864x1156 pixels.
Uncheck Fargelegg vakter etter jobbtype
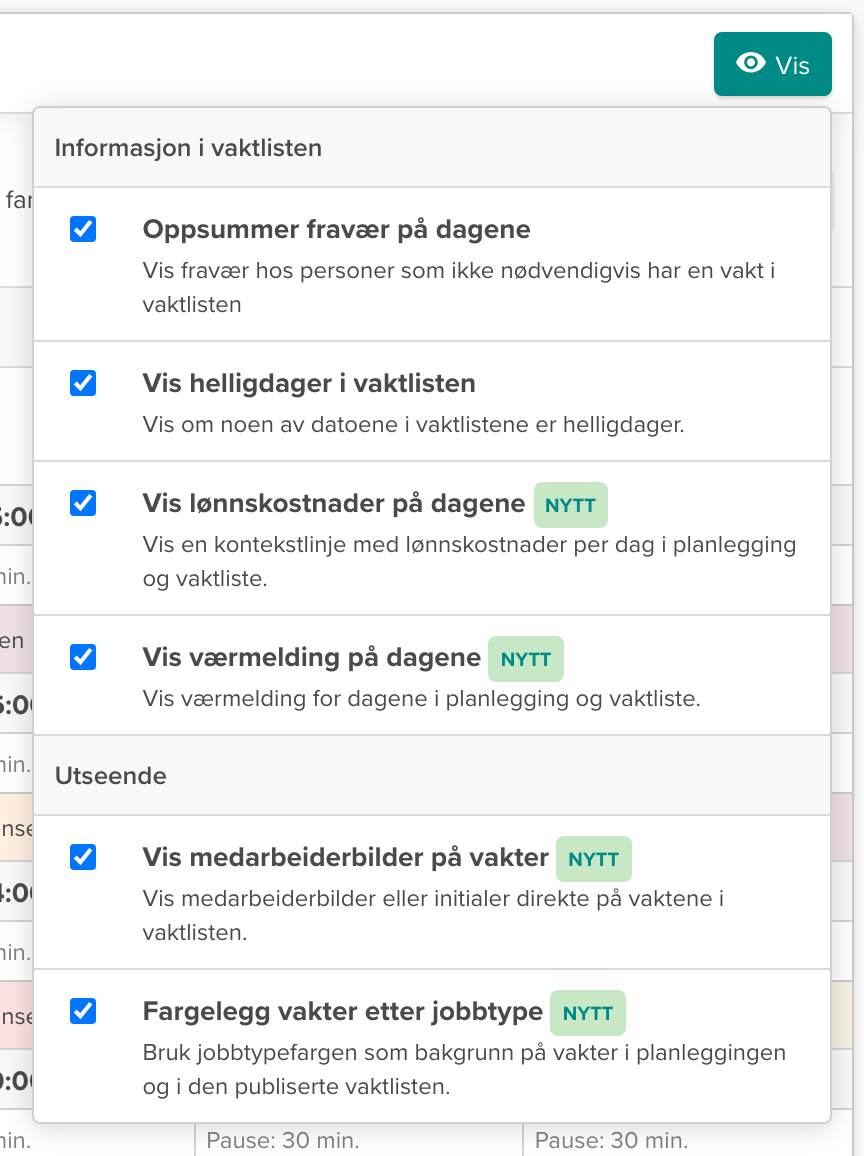pos(82,1012)
